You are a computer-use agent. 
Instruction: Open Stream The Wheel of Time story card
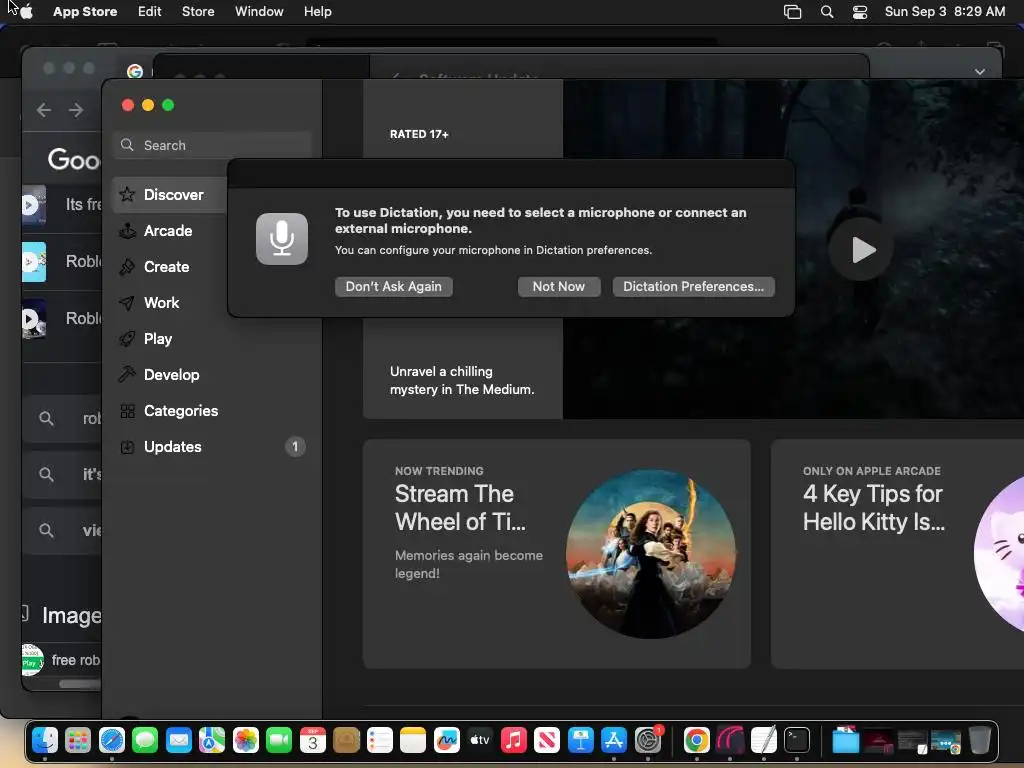(556, 554)
